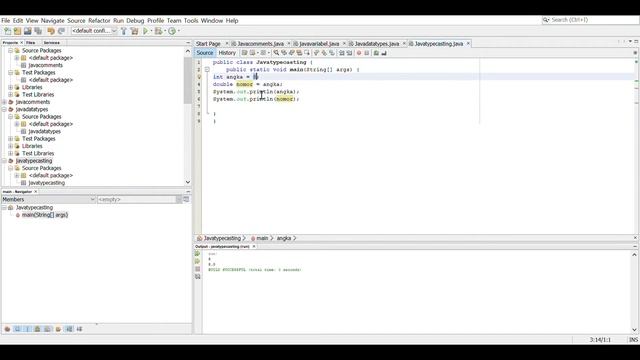
Task: Click the angka breadcrumb item
Action: click(284, 238)
